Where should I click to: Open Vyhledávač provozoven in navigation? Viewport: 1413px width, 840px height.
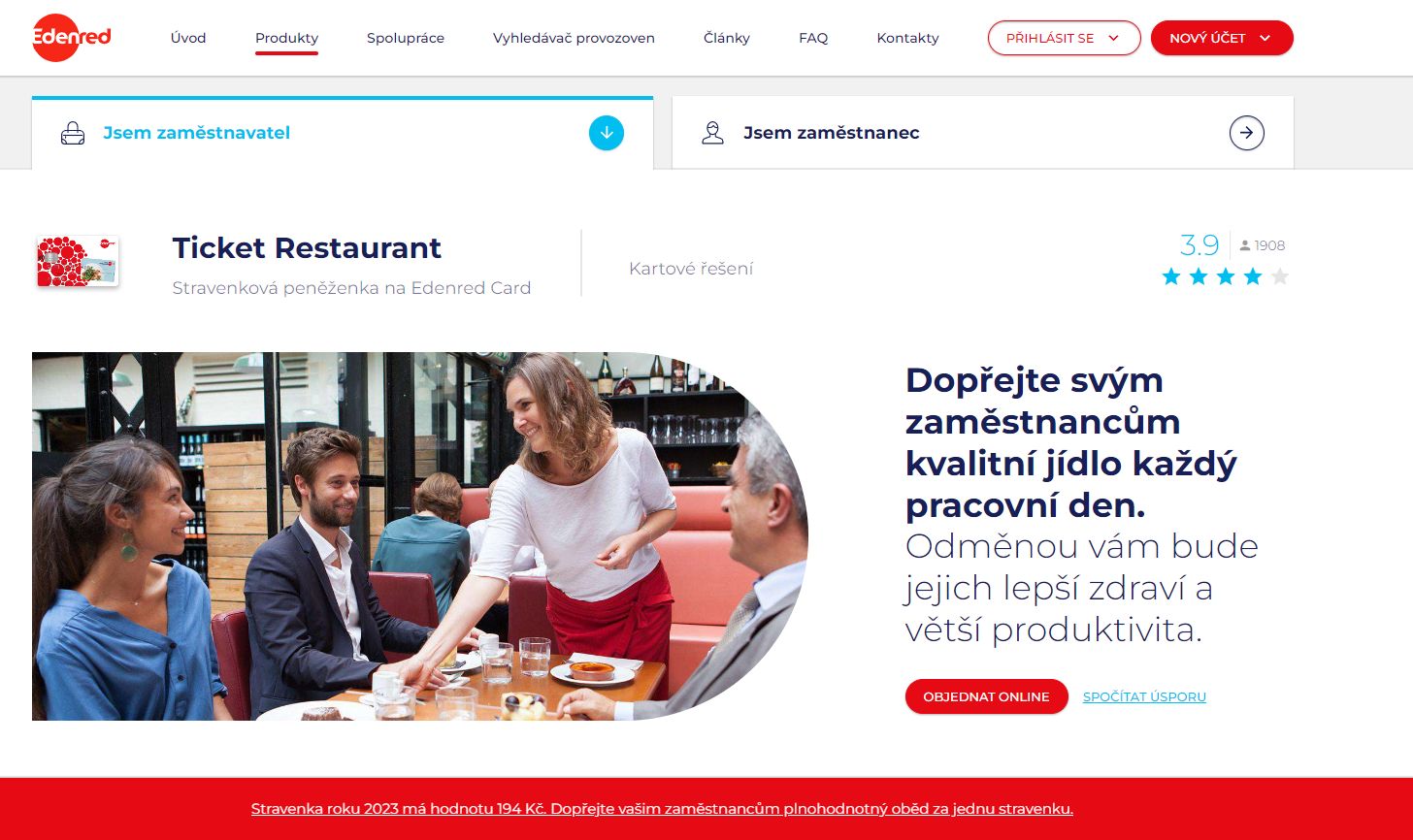[574, 38]
